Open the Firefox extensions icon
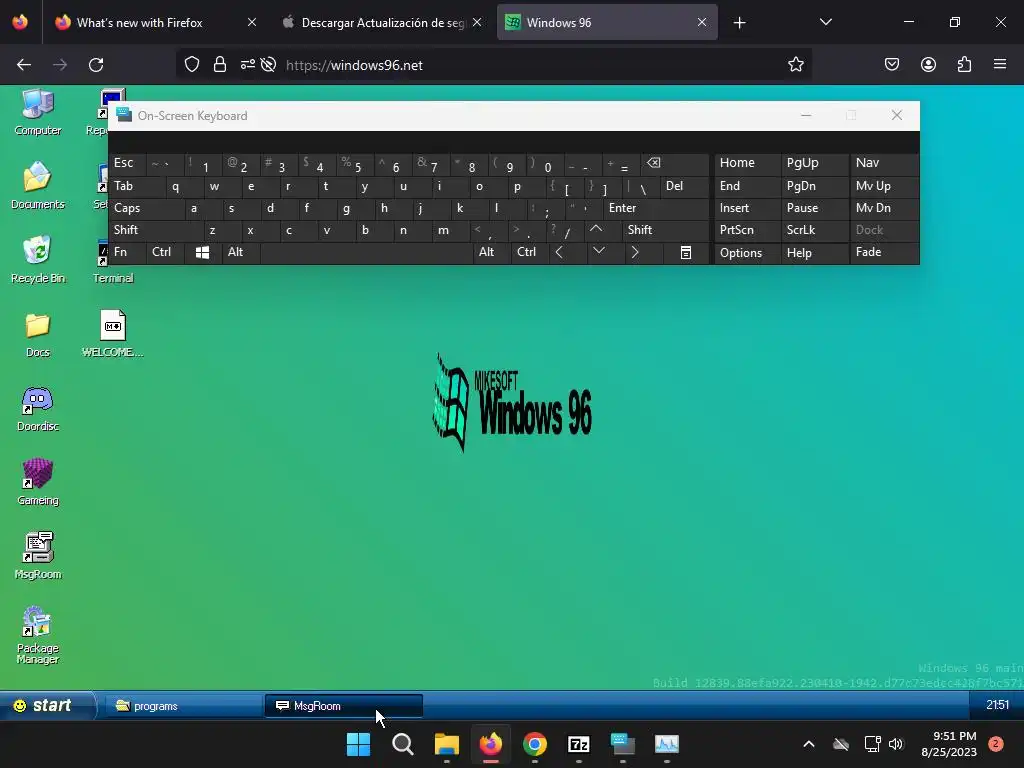Image resolution: width=1024 pixels, height=768 pixels. pyautogui.click(x=964, y=65)
